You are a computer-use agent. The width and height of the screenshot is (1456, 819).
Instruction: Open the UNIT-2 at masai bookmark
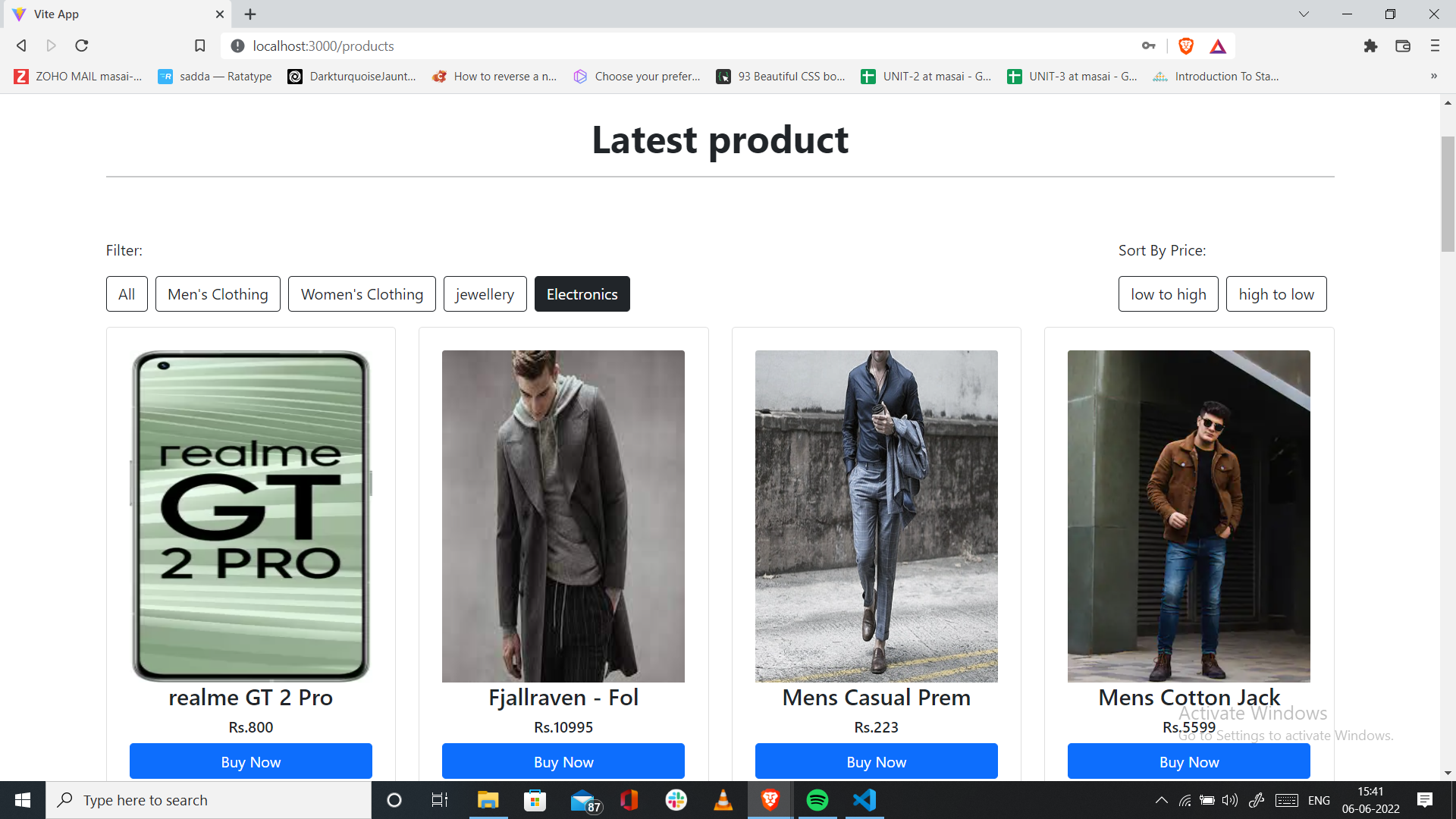tap(927, 76)
